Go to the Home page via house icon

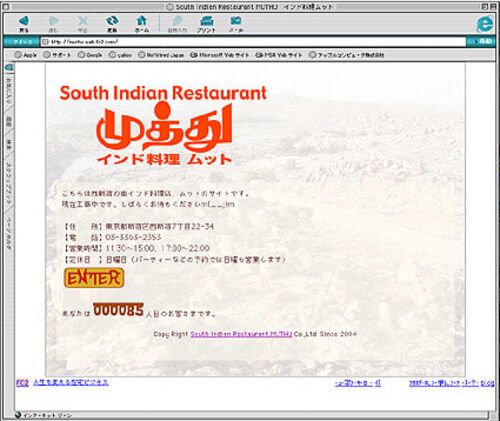tap(142, 24)
